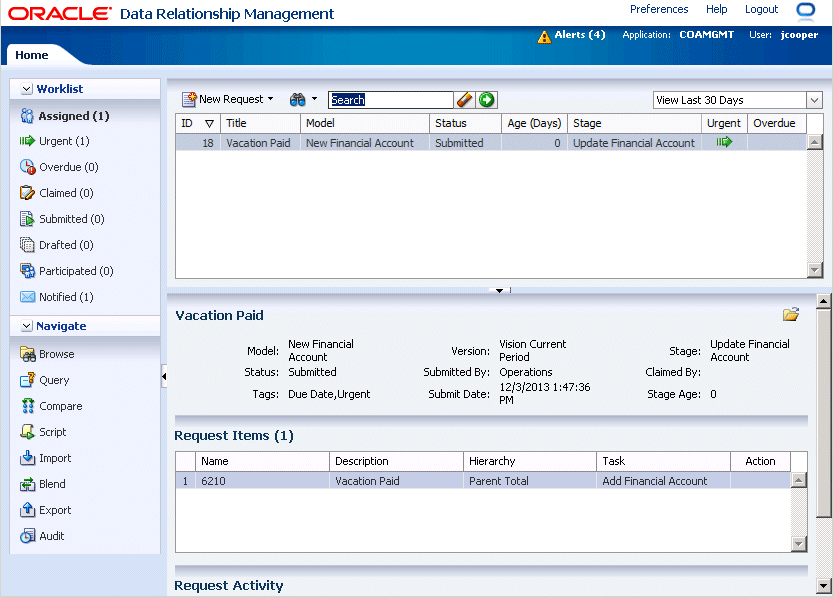Screen dimensions: 834x598
Task: Sort by ID using the triangle
Action: 210,123
